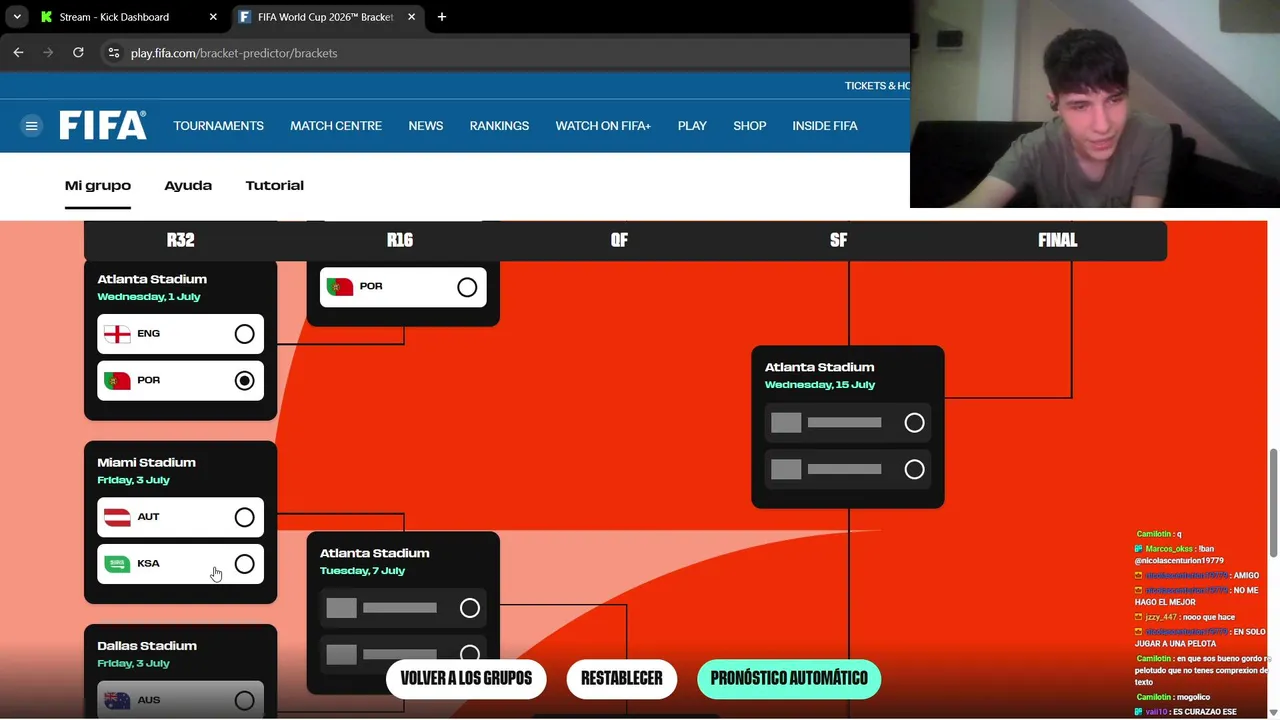Open the SHOP menu item
This screenshot has height=720, width=1280.
pyautogui.click(x=750, y=126)
